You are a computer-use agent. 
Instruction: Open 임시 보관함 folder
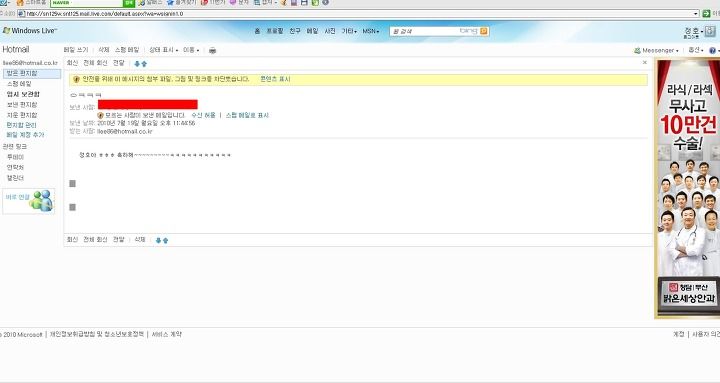click(x=23, y=94)
